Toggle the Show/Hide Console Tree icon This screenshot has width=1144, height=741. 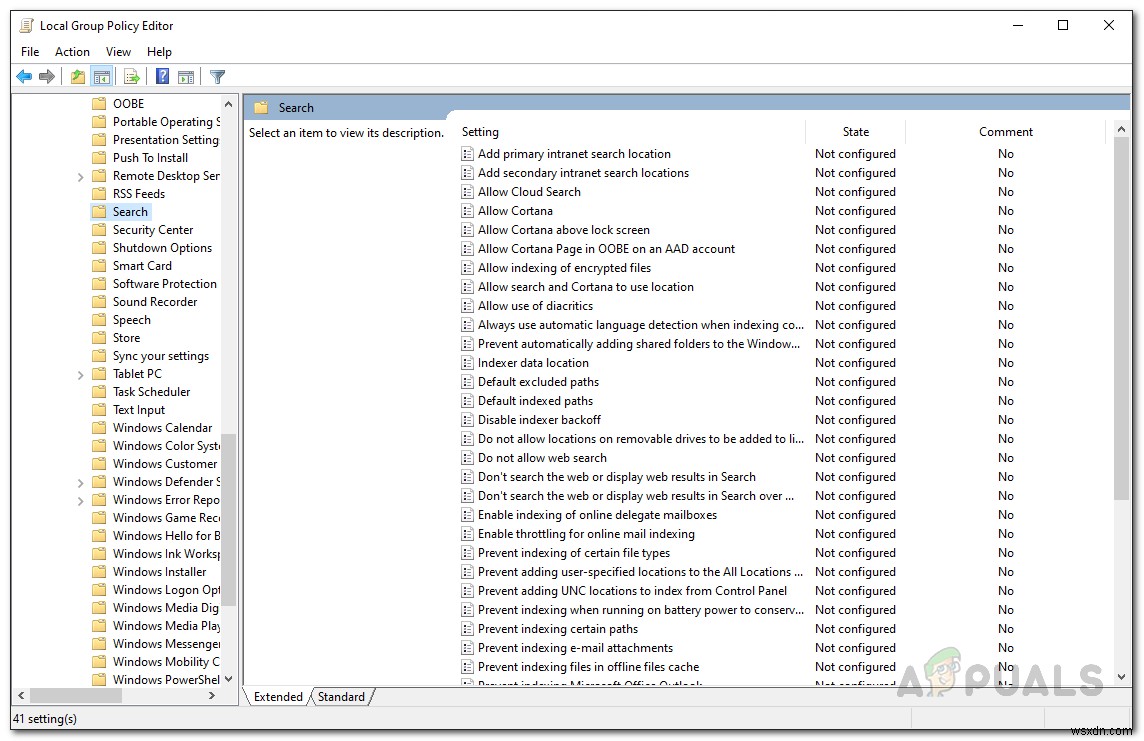[101, 77]
